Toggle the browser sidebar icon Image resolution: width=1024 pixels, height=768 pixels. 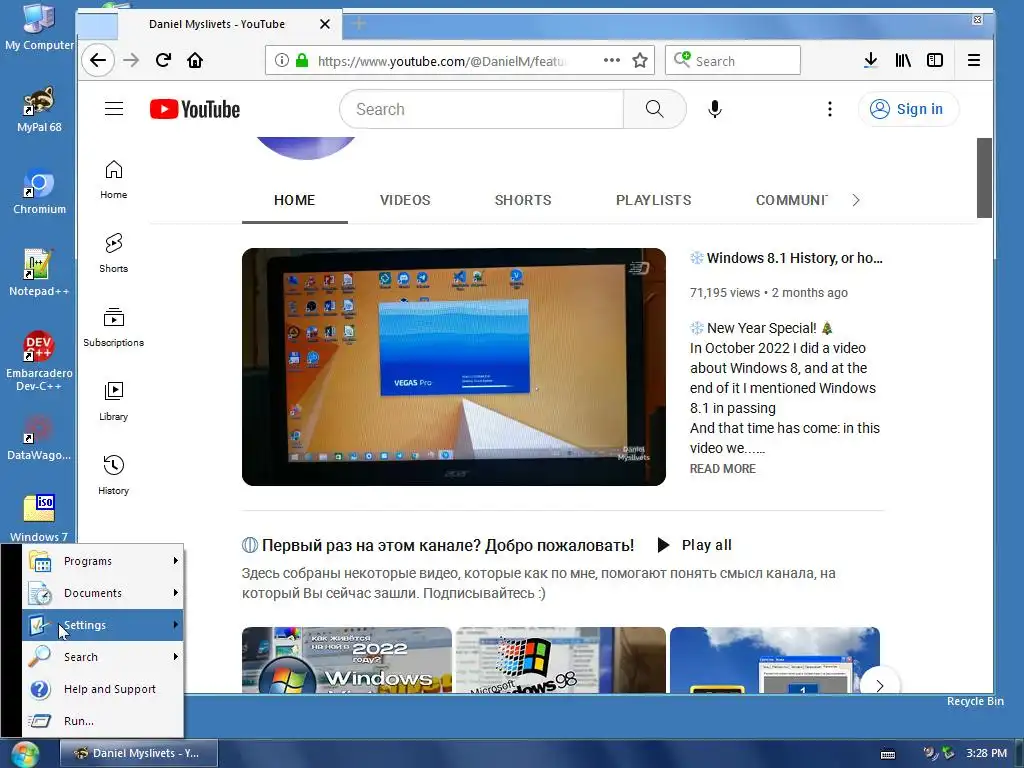tap(935, 61)
